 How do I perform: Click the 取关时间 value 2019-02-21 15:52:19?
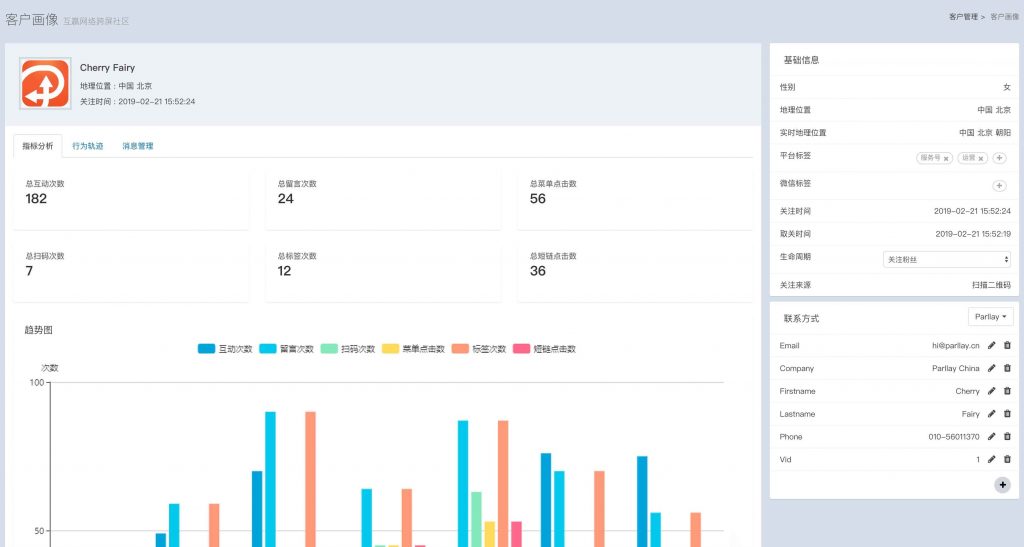[x=973, y=234]
